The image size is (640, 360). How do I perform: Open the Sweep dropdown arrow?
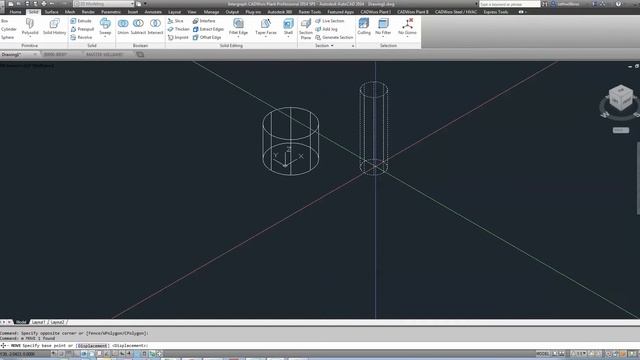coord(105,37)
